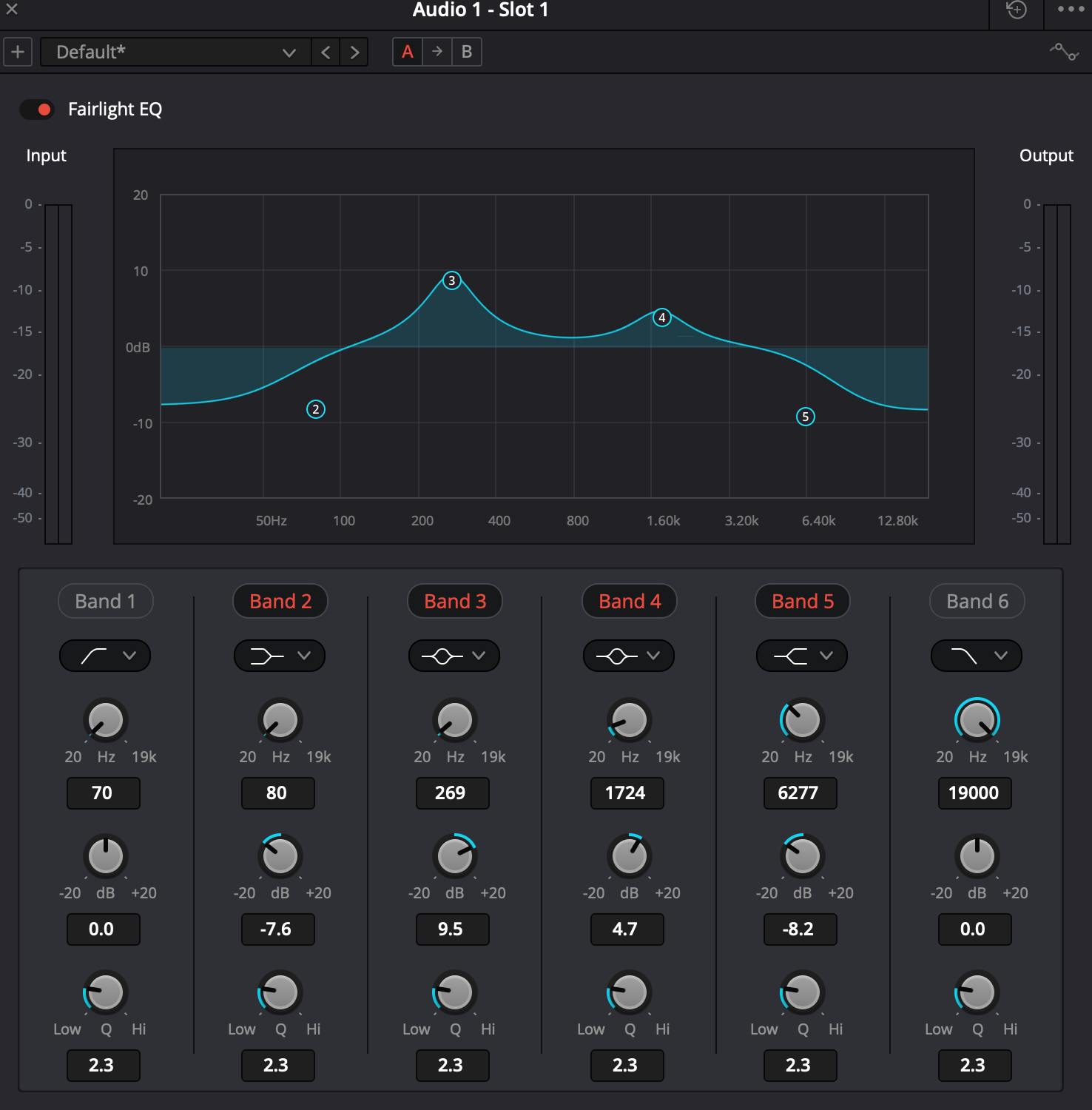This screenshot has height=1110, width=1092.
Task: Open Band 2 filter type dropdown
Action: (x=280, y=656)
